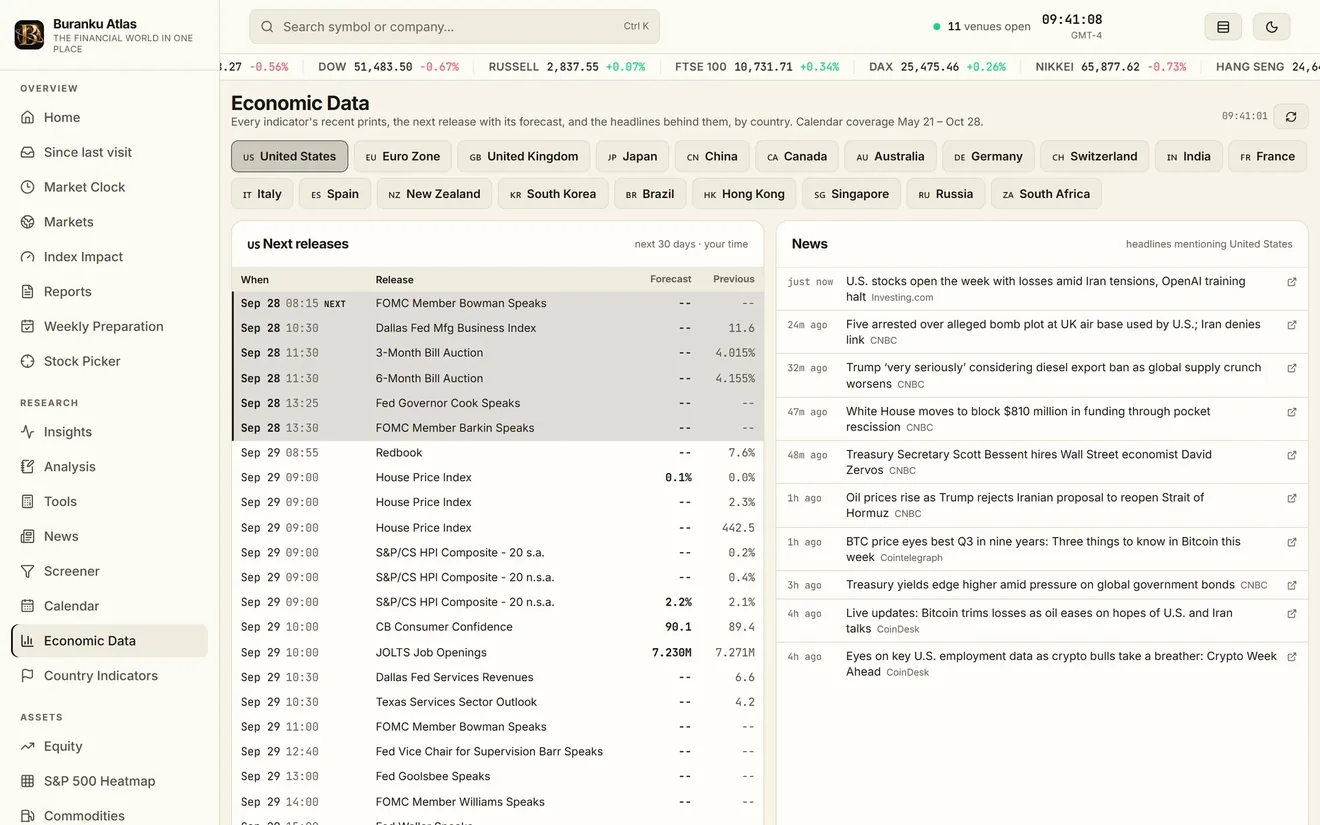1320x825 pixels.
Task: Go to Index Impact in sidebar
Action: coord(109,257)
